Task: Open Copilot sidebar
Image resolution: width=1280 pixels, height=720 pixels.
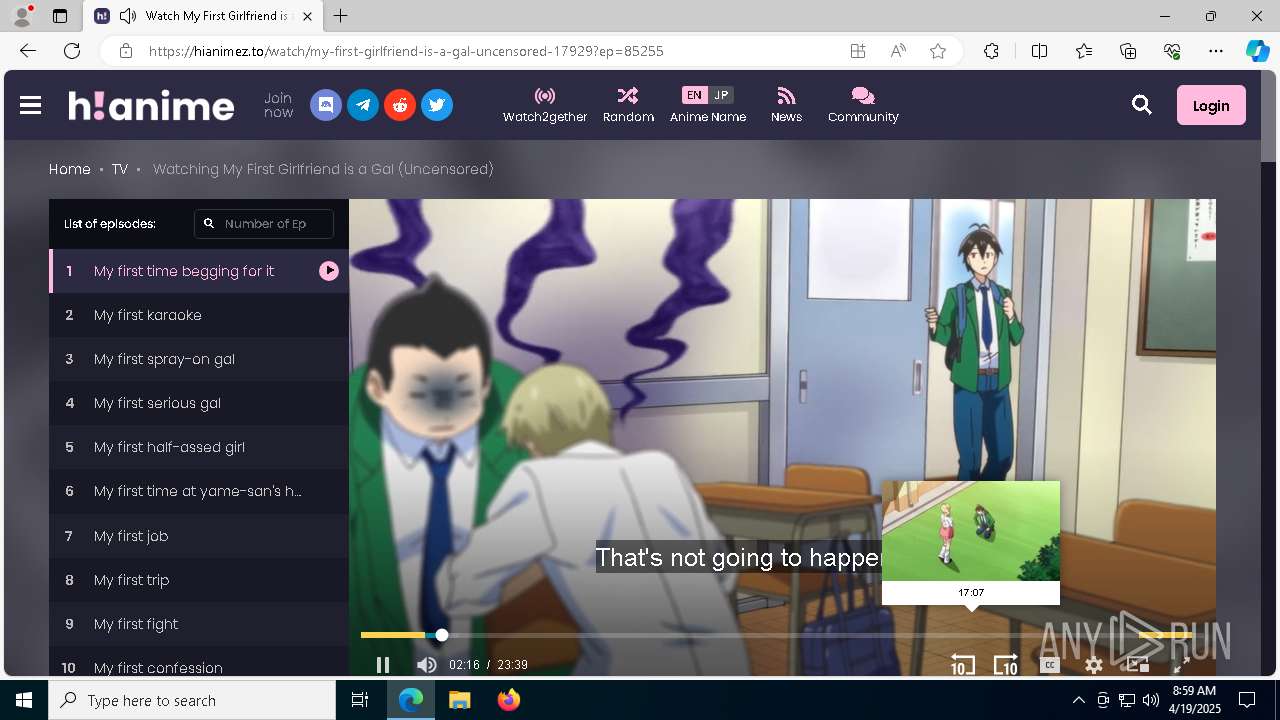Action: point(1257,51)
